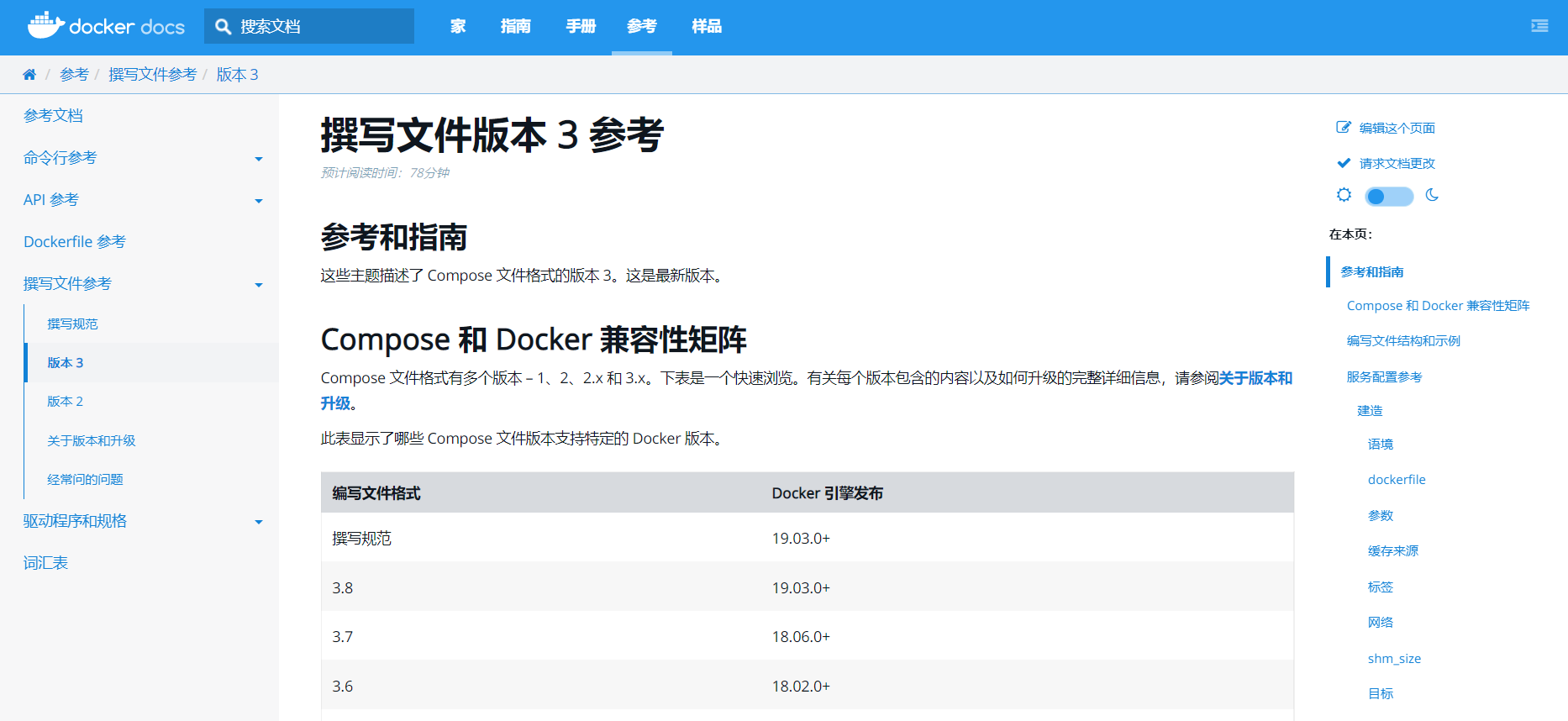Screen dimensions: 1568x721
Task: Open the 指南 nav tab
Action: pos(515,26)
